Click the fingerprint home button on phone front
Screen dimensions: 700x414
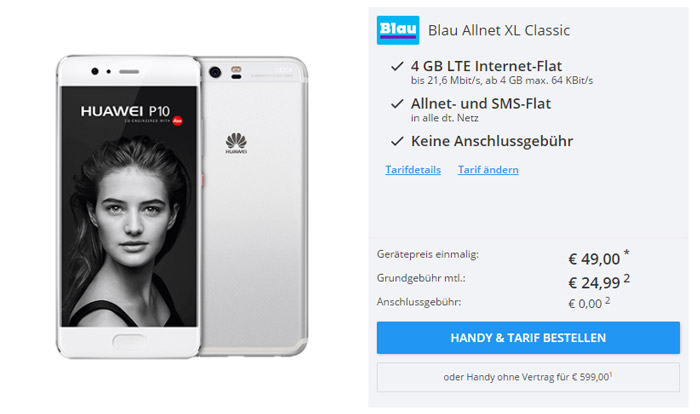tap(129, 342)
